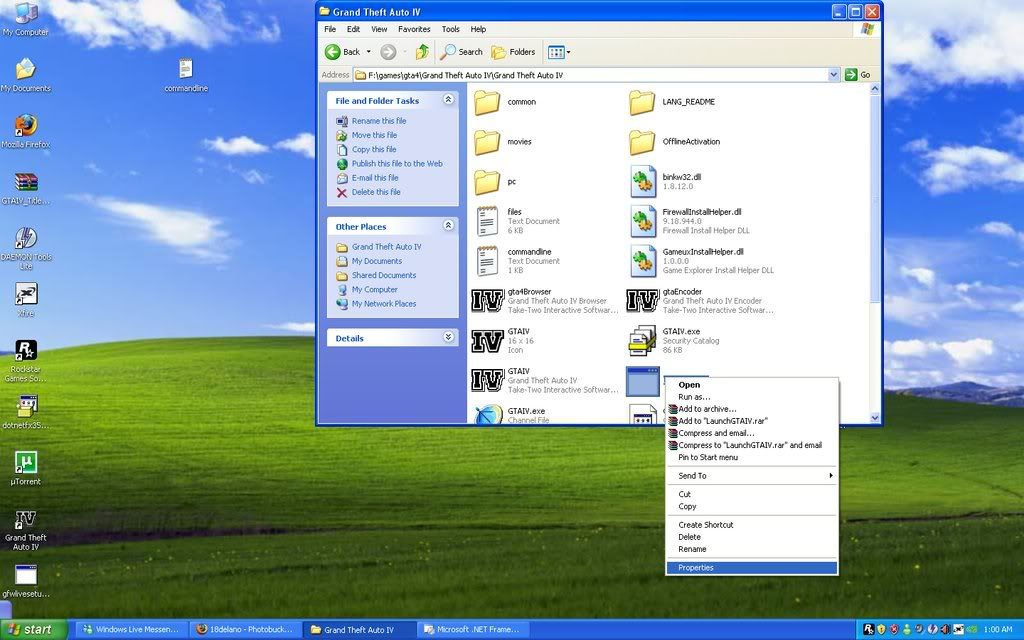Screen dimensions: 1024x640
Task: Select GameuxInstallHelper.dll file
Action: [701, 261]
